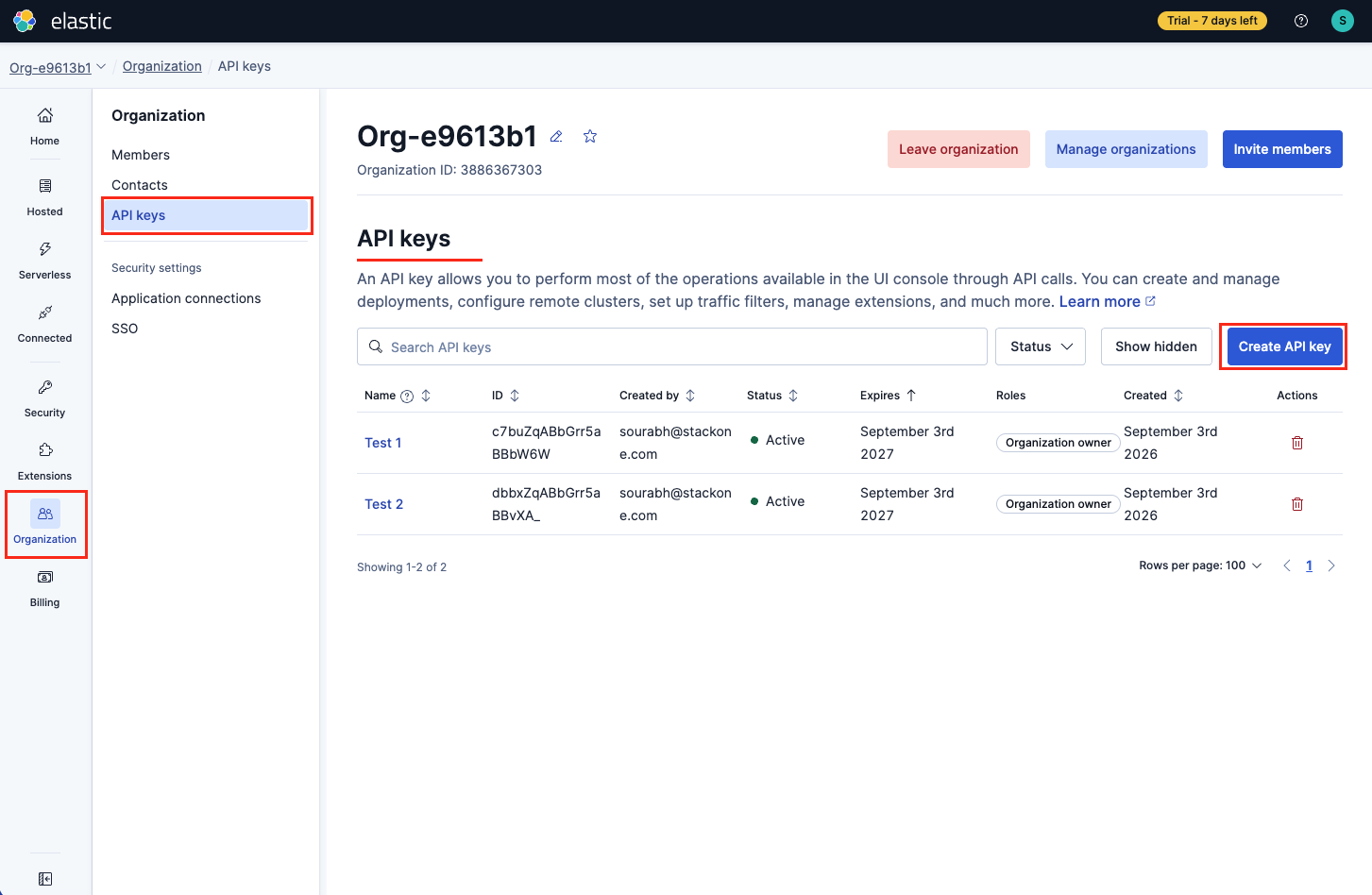Click the Security settings section label
The height and width of the screenshot is (895, 1372).
(157, 268)
